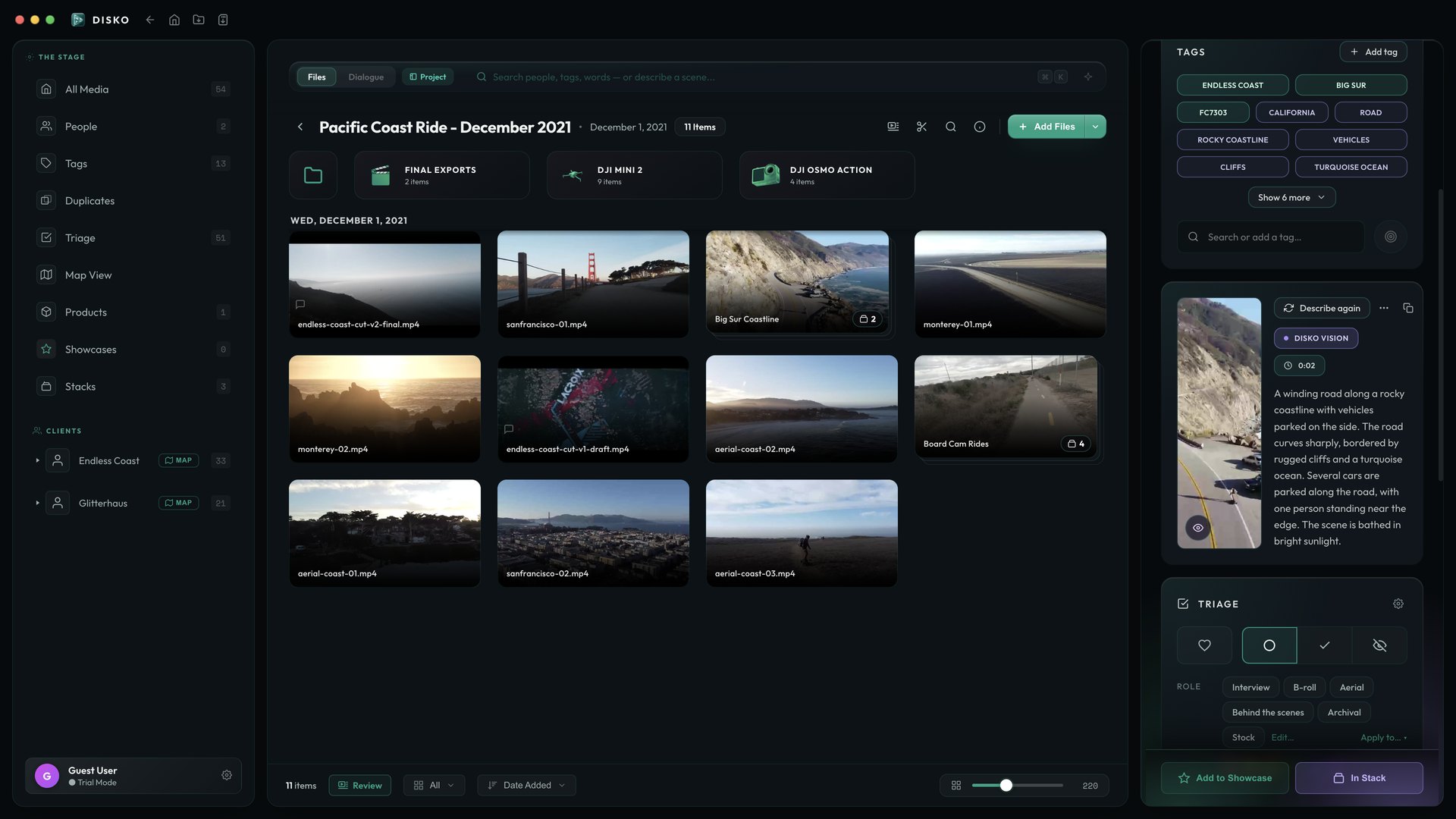This screenshot has height=819, width=1456.
Task: Toggle the B-roll role chip
Action: tap(1304, 687)
